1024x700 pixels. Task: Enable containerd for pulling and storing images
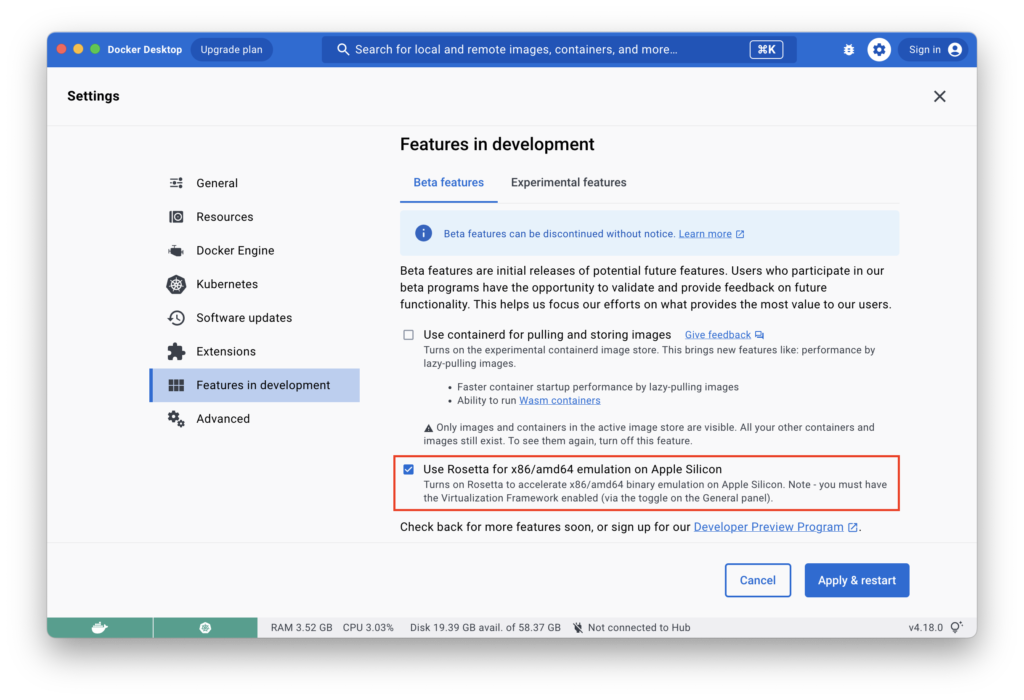(x=408, y=335)
